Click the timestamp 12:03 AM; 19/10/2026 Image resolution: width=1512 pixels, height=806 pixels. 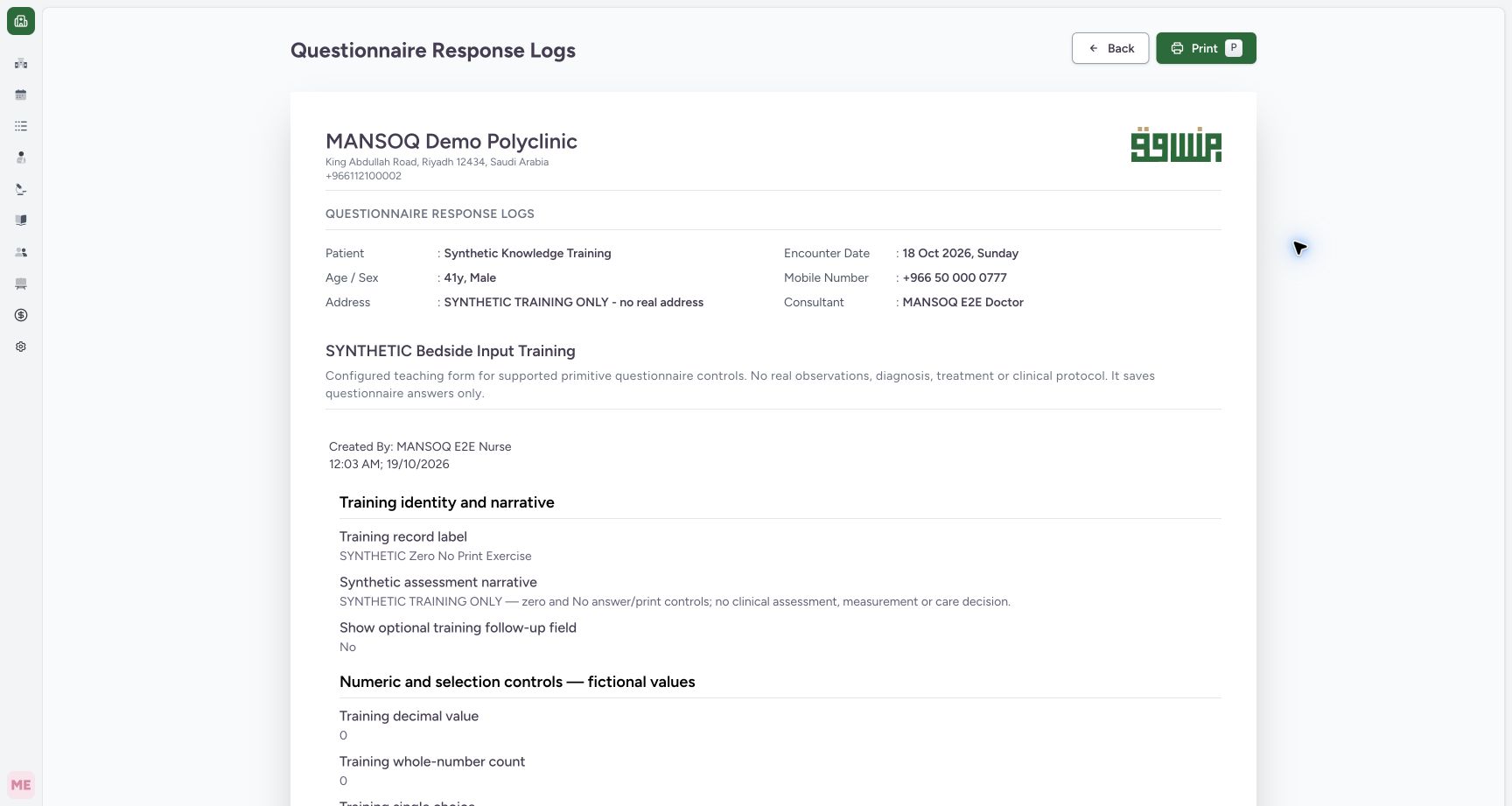(x=389, y=464)
